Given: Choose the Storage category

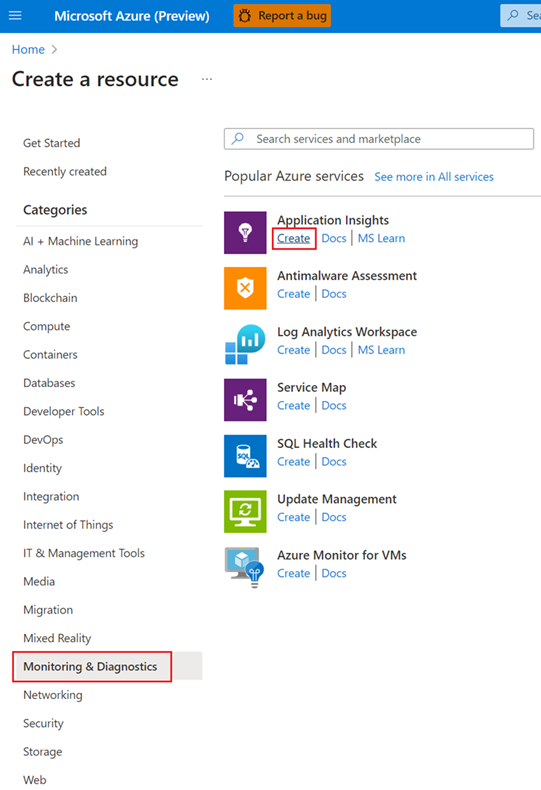Looking at the screenshot, I should click(x=43, y=752).
